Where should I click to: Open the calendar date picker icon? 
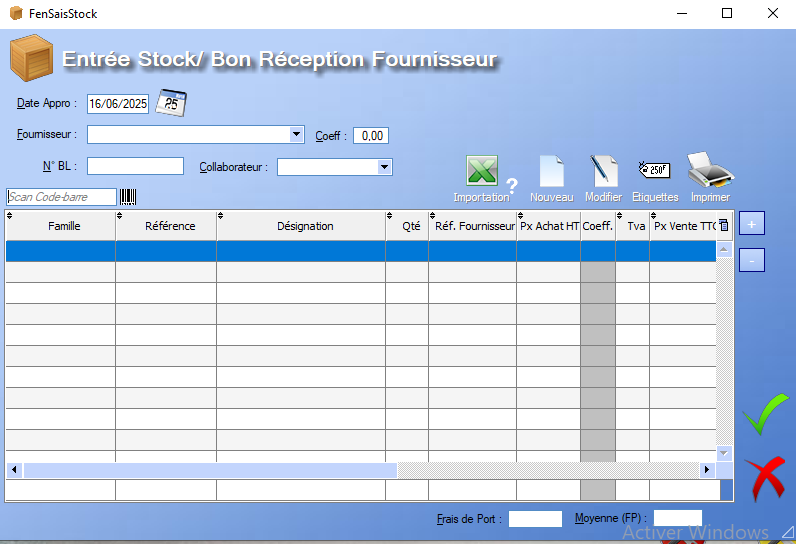pyautogui.click(x=172, y=103)
